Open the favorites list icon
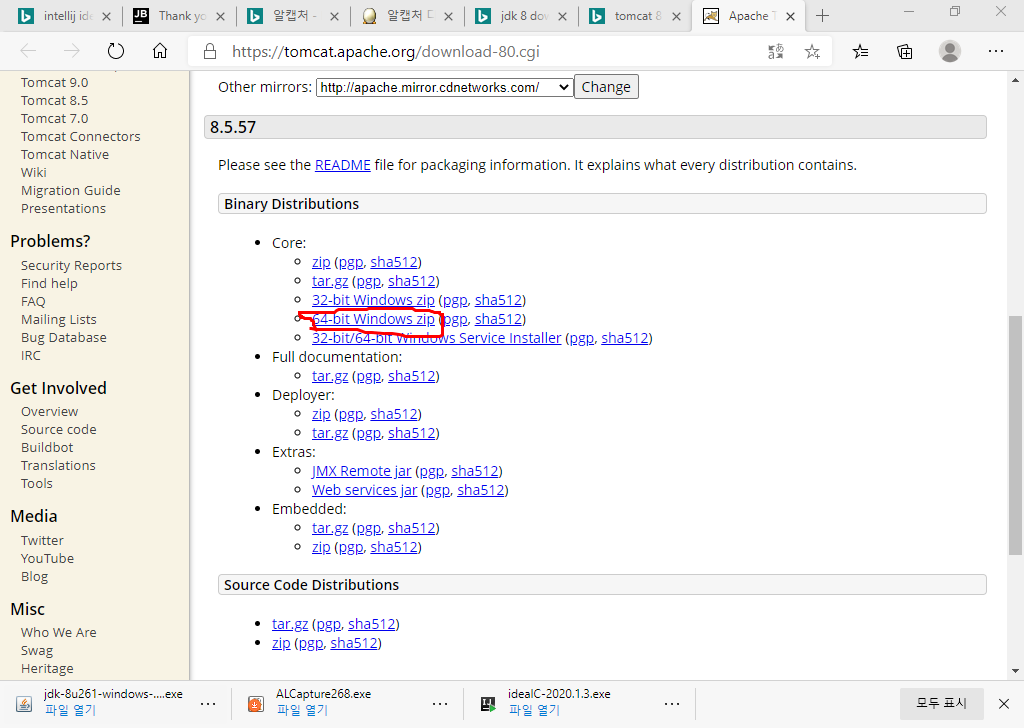1024x728 pixels. click(860, 52)
